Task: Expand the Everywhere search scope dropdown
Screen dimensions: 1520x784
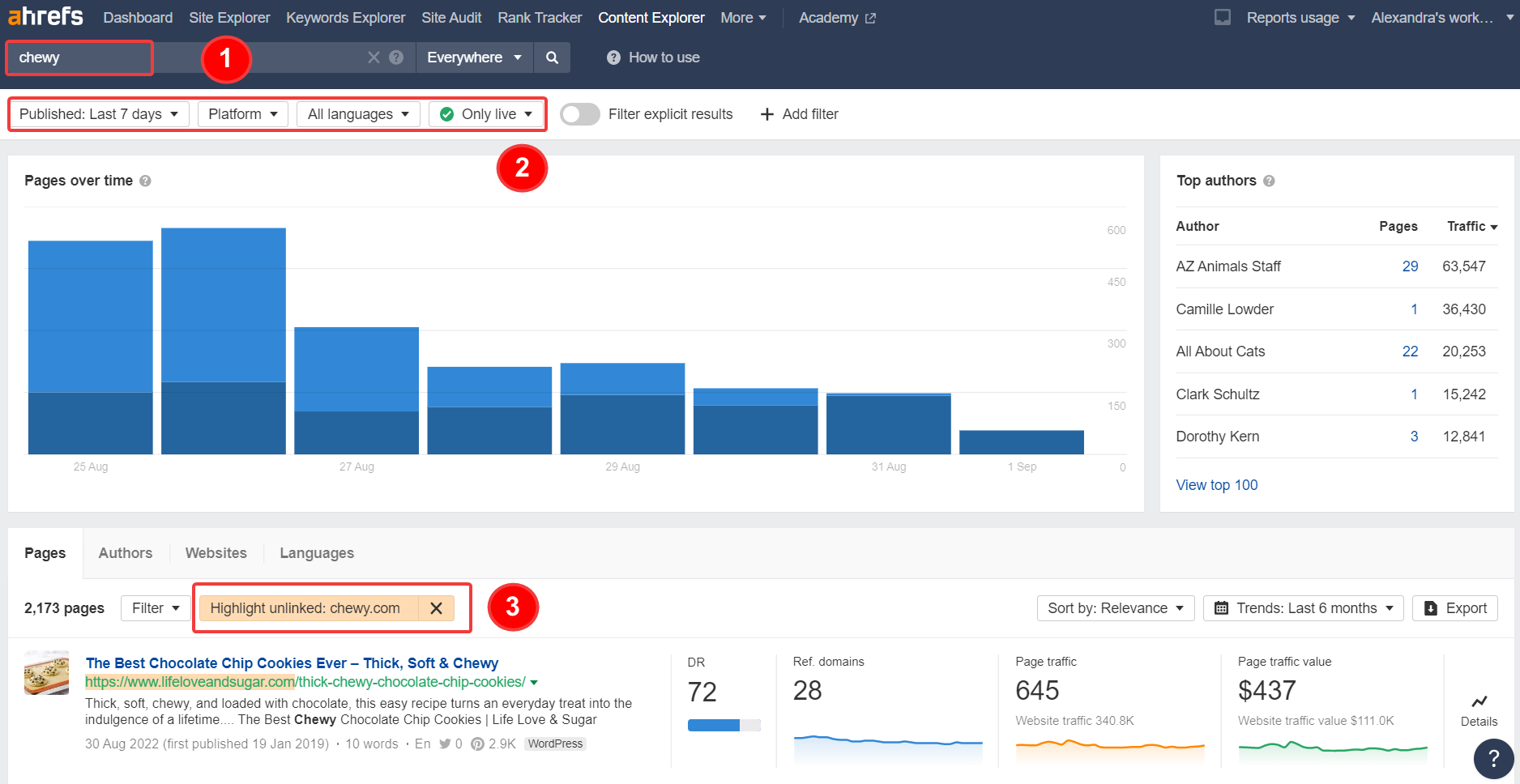Action: point(474,58)
